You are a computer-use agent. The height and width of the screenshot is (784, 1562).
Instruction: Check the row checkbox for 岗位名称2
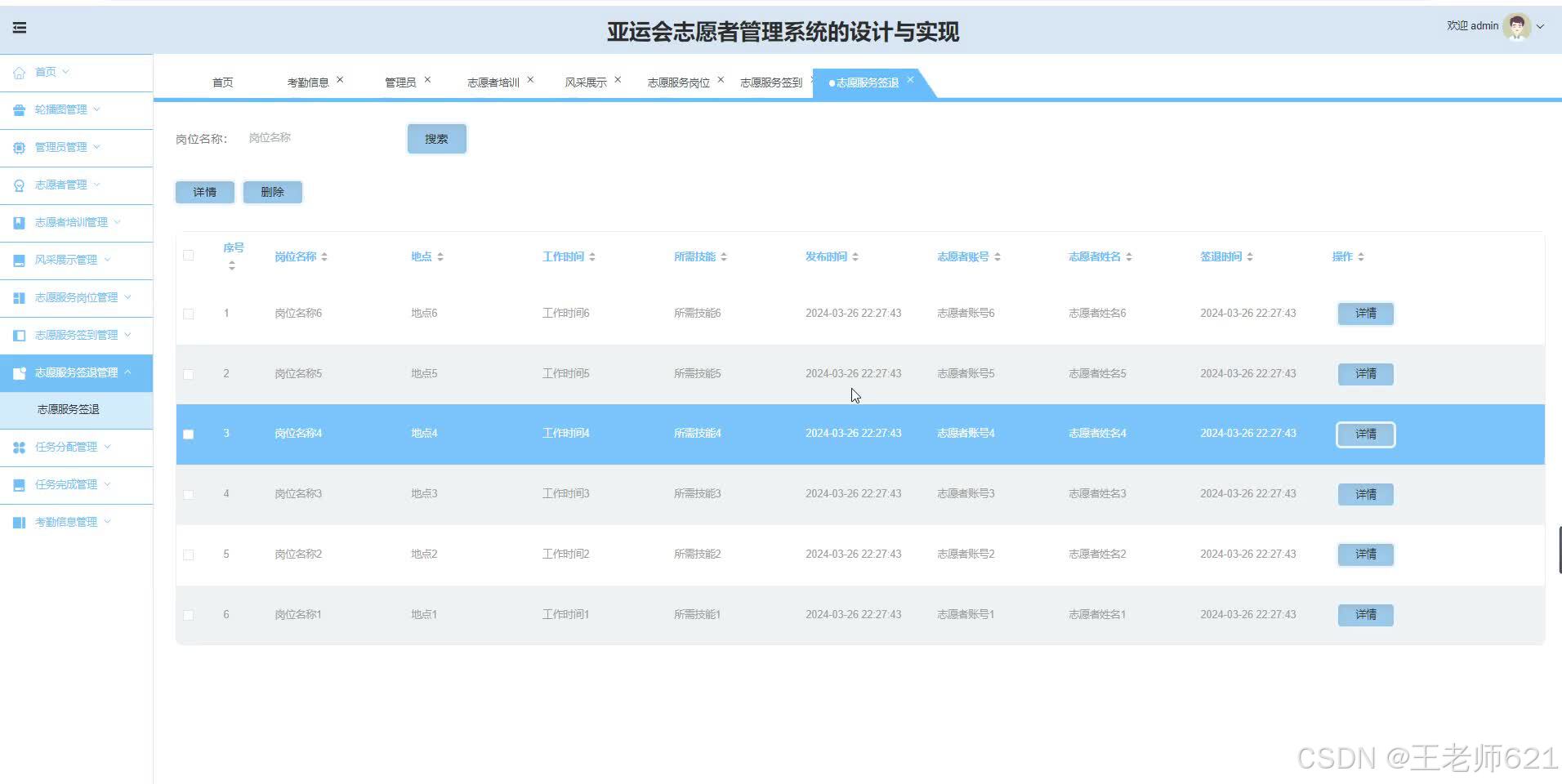(189, 555)
